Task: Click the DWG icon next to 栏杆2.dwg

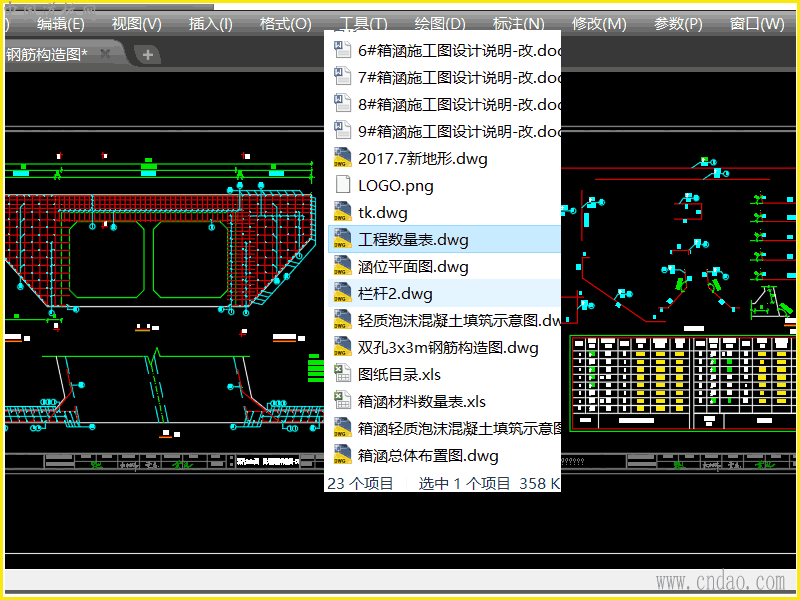Action: coord(342,293)
